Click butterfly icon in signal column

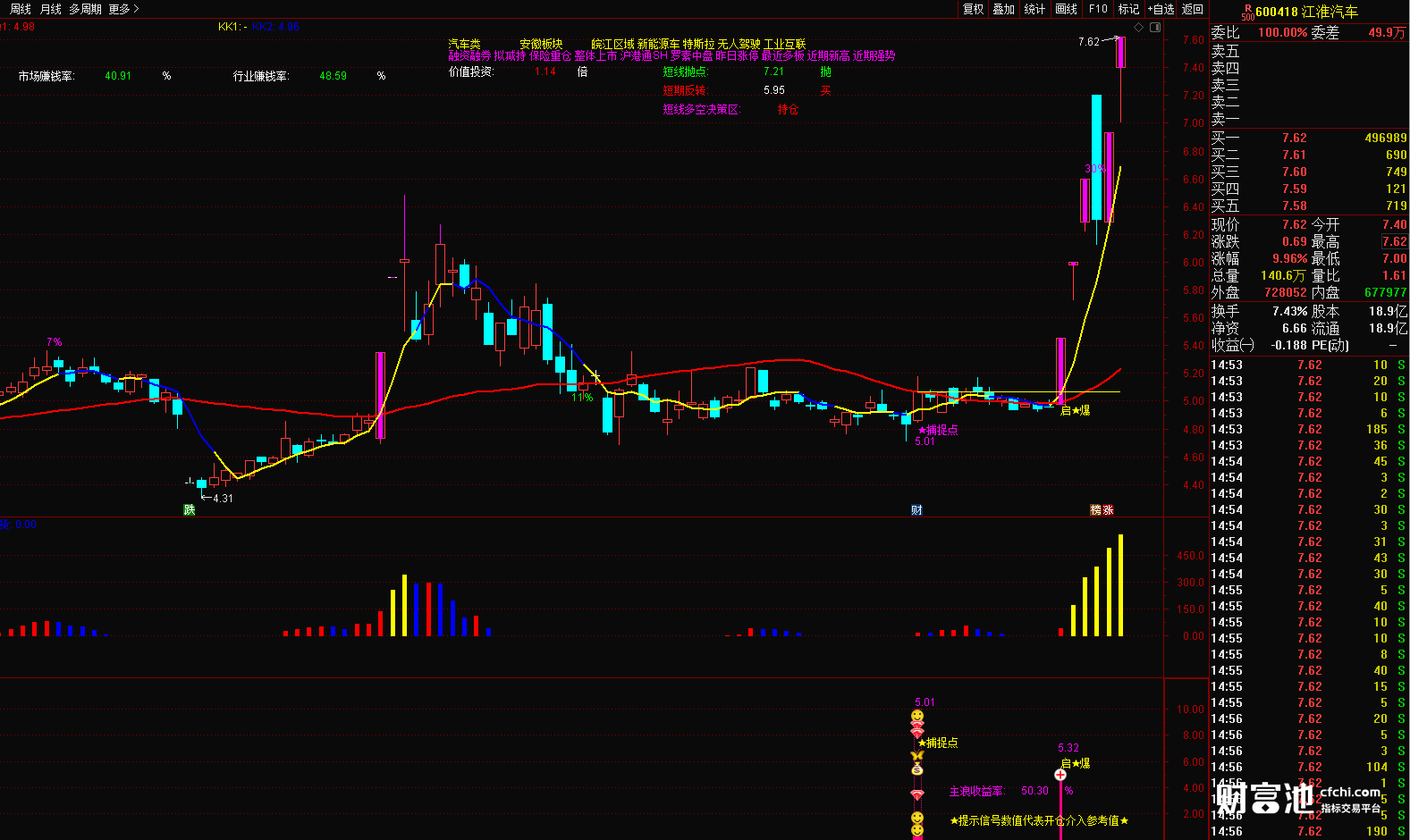tap(917, 756)
